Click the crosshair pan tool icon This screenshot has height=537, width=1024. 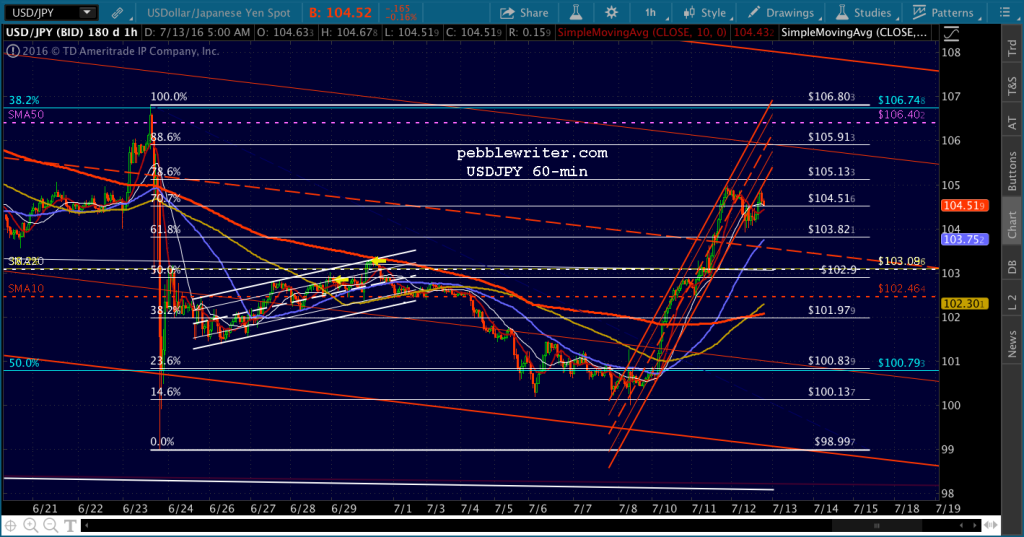(x=11, y=525)
